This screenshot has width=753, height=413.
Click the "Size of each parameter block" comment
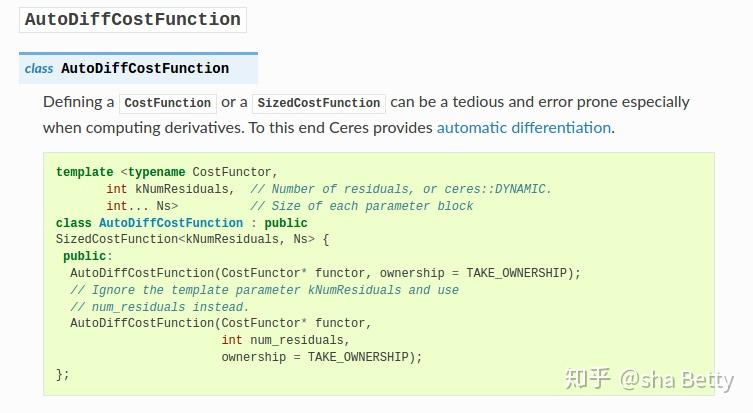pos(362,206)
